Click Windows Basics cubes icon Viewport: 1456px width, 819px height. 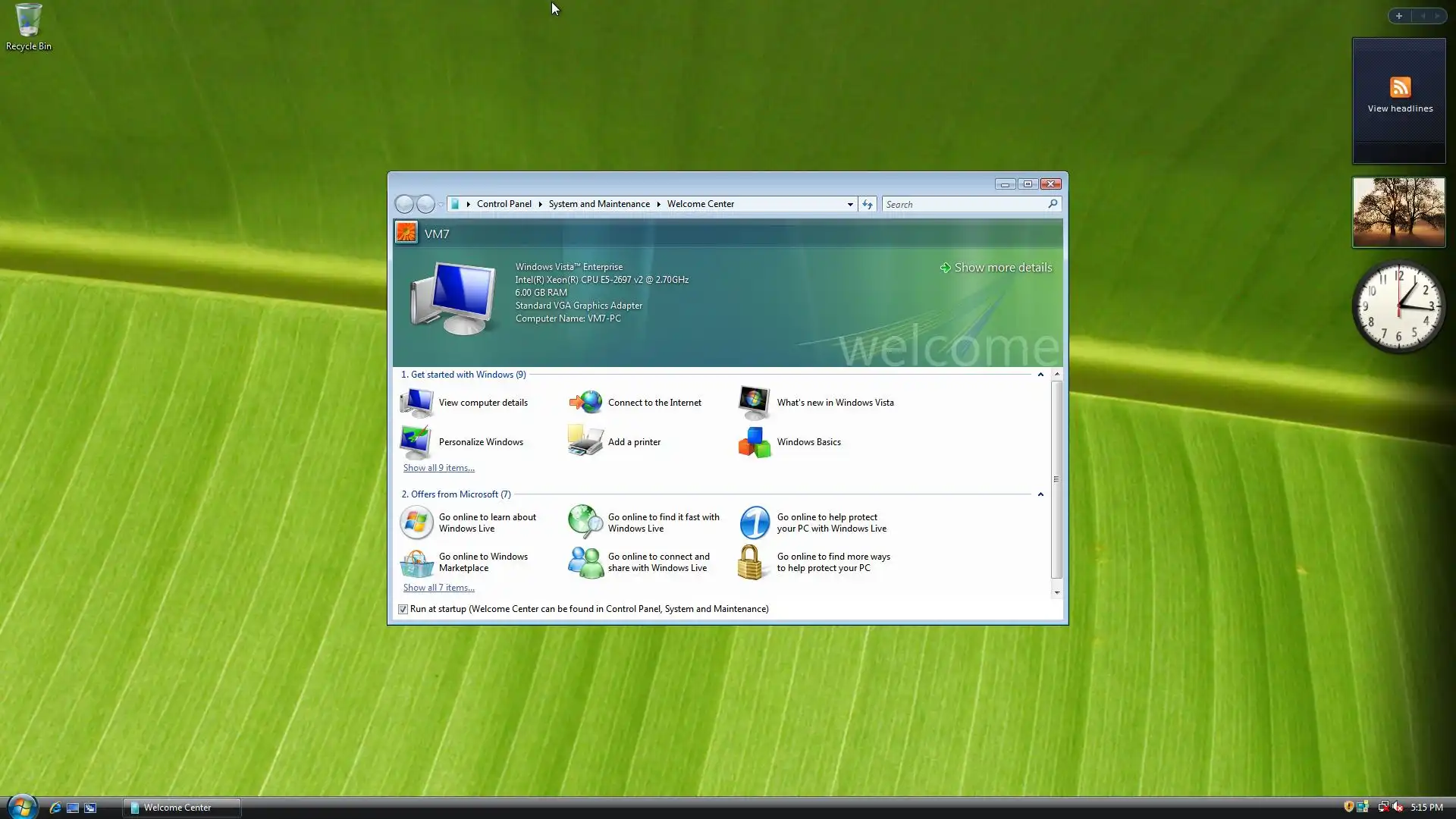[x=755, y=442]
